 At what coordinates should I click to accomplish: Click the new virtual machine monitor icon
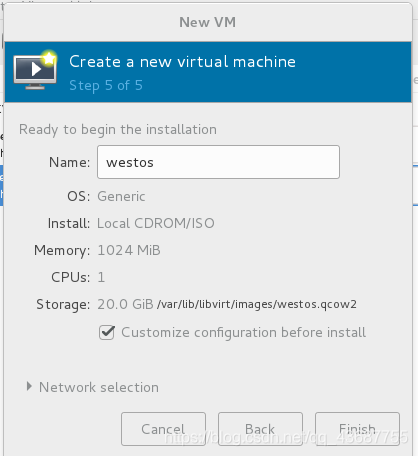pos(35,70)
